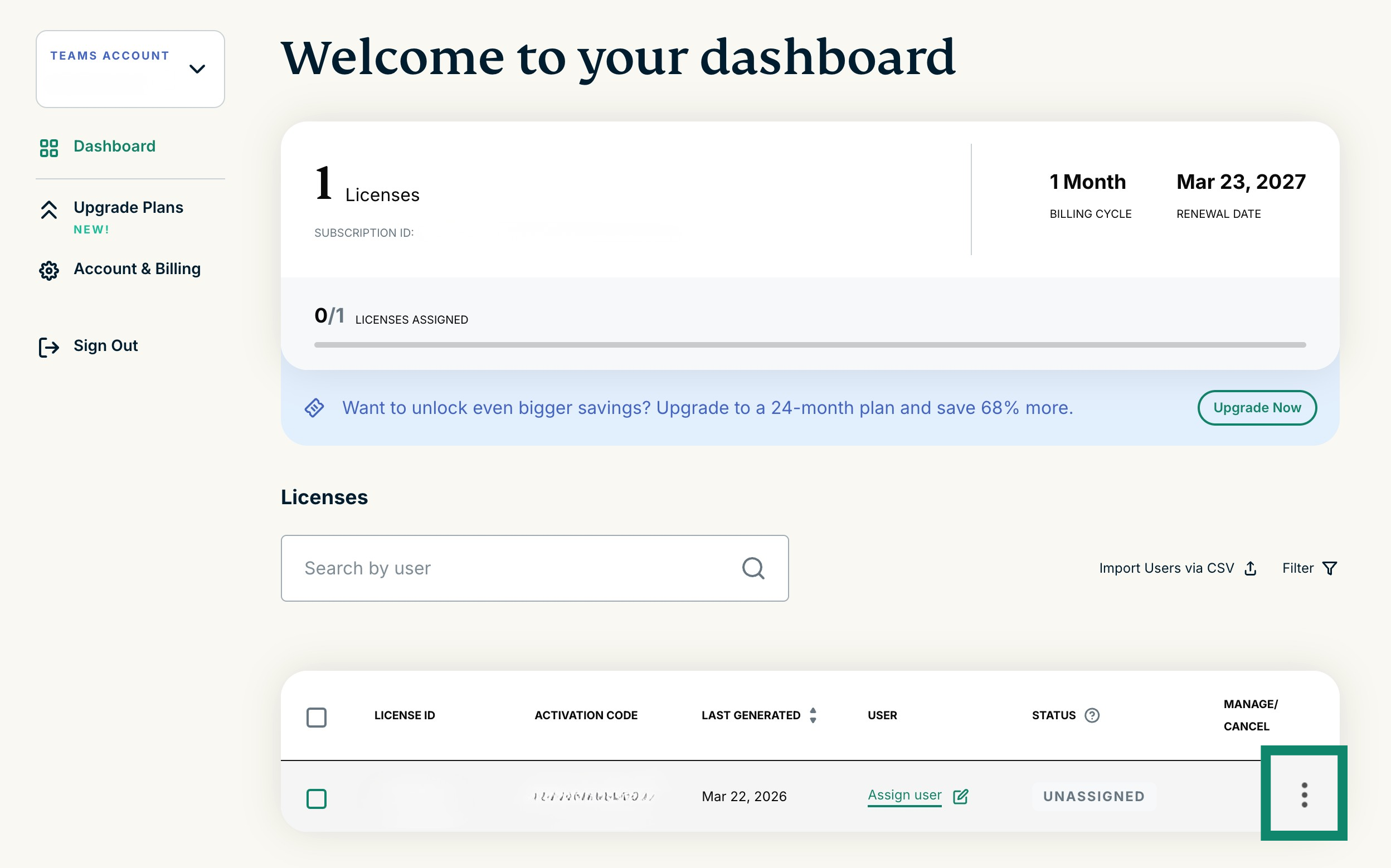Click the Account & Billing gear icon
This screenshot has height=868, width=1391.
tap(49, 270)
